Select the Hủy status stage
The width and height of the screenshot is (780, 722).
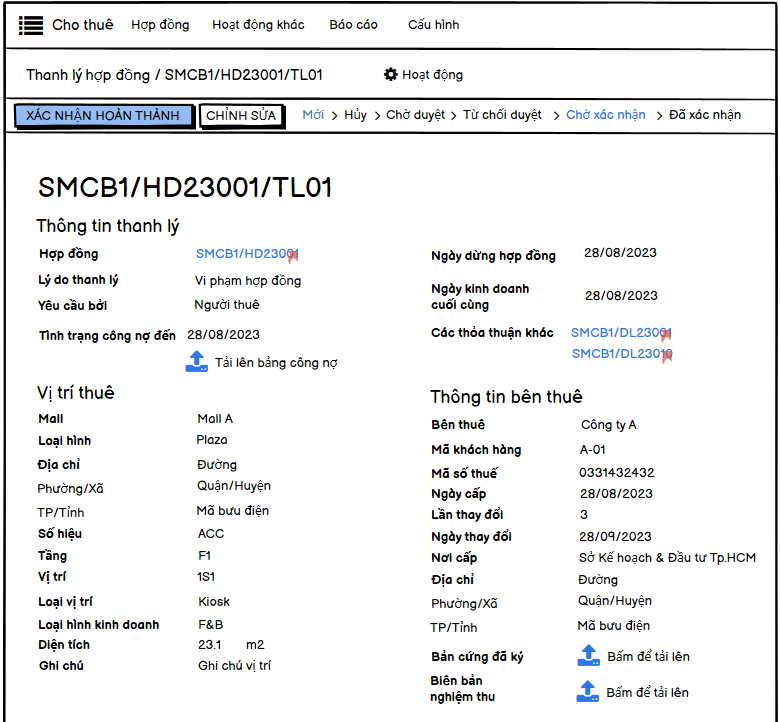pos(355,115)
